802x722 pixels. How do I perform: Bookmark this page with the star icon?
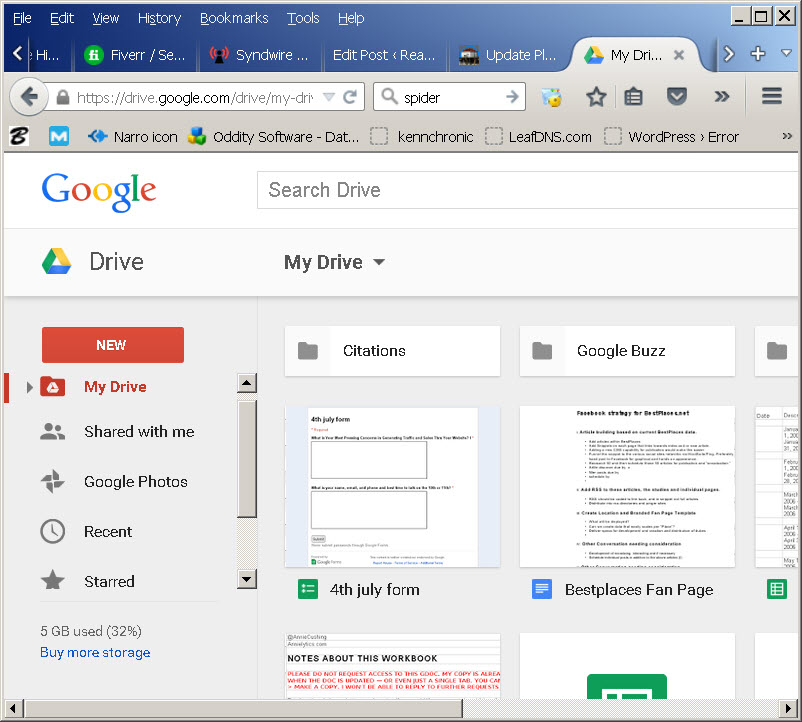coord(596,97)
